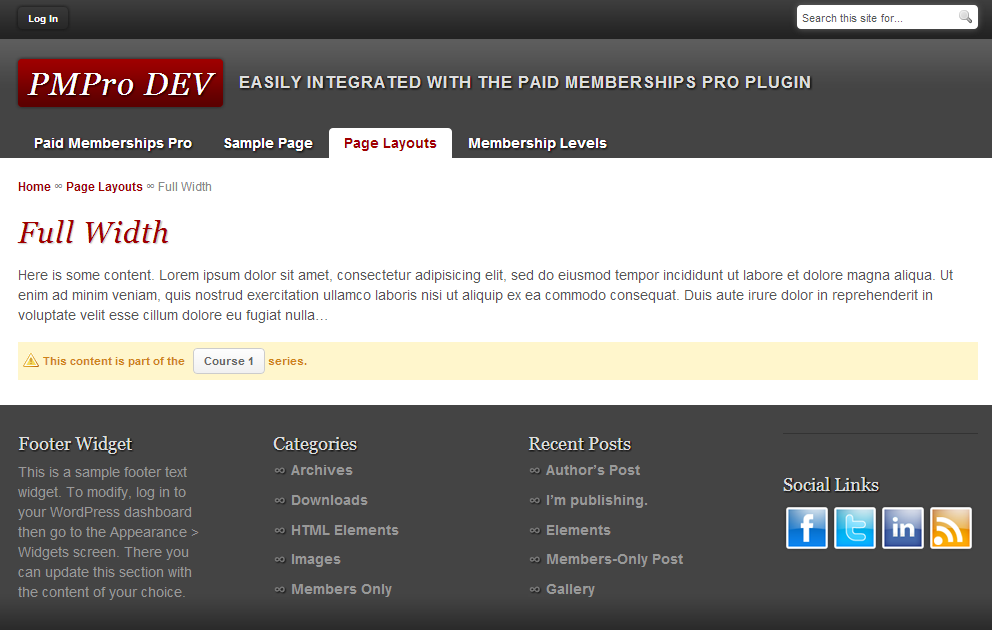Open the Facebook social link icon
This screenshot has height=630, width=992.
pyautogui.click(x=807, y=528)
